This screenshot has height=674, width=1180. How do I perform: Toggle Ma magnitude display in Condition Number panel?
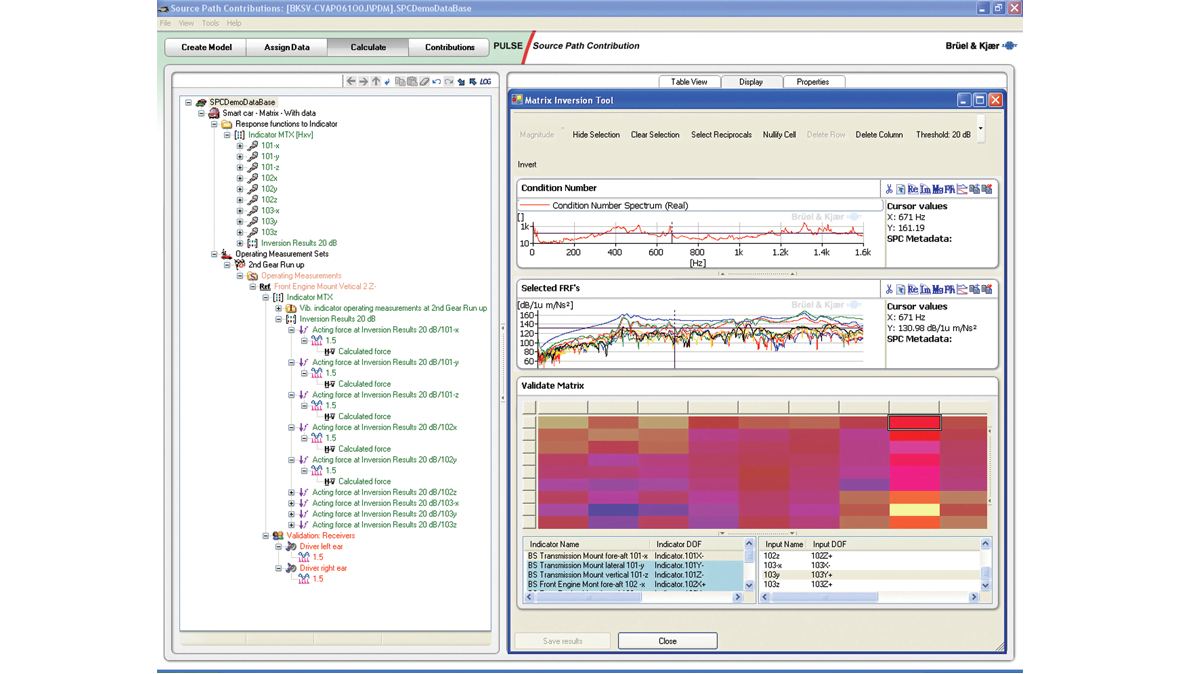[937, 188]
